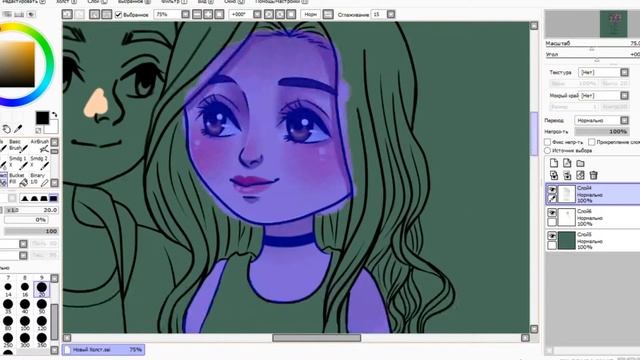Select the canvas rotate hand tool
The height and width of the screenshot is (360, 640).
coord(6,129)
